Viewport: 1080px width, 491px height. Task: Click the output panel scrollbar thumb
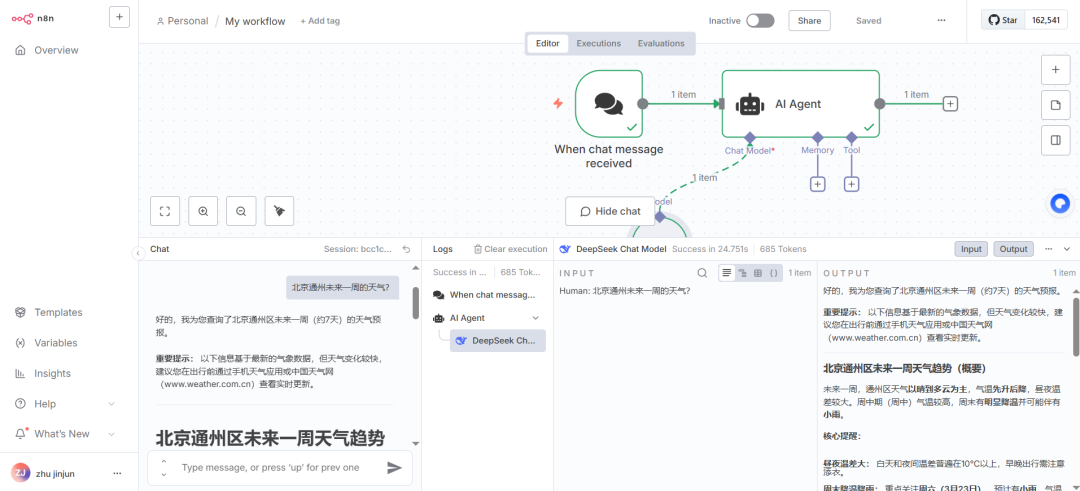pyautogui.click(x=1076, y=326)
